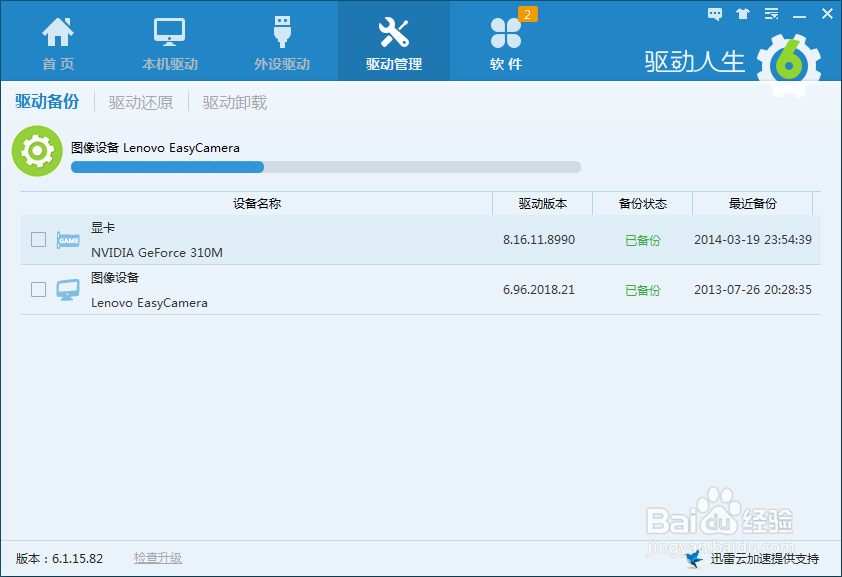Switch to the 驱动备份 tab
Viewport: 842px width, 577px height.
[x=47, y=101]
